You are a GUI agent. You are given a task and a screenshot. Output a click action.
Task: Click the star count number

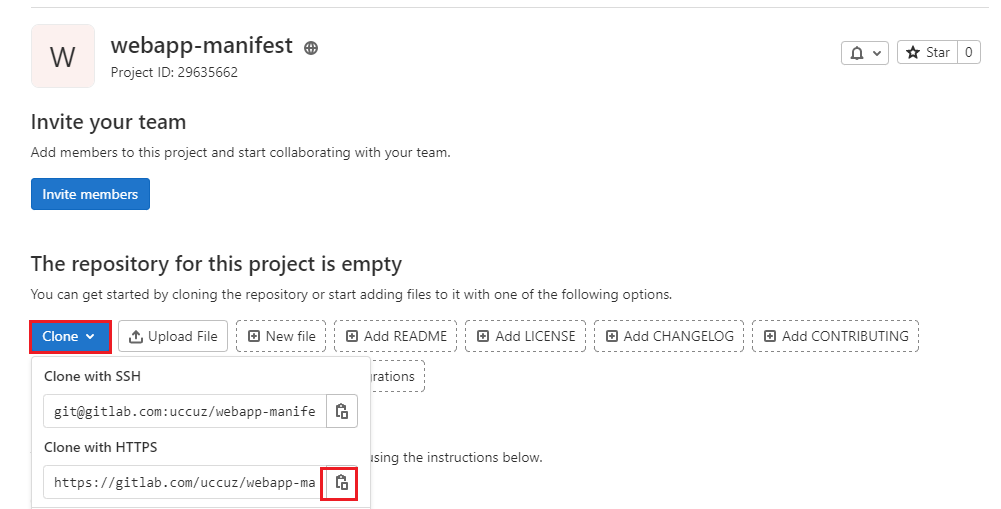pos(969,53)
